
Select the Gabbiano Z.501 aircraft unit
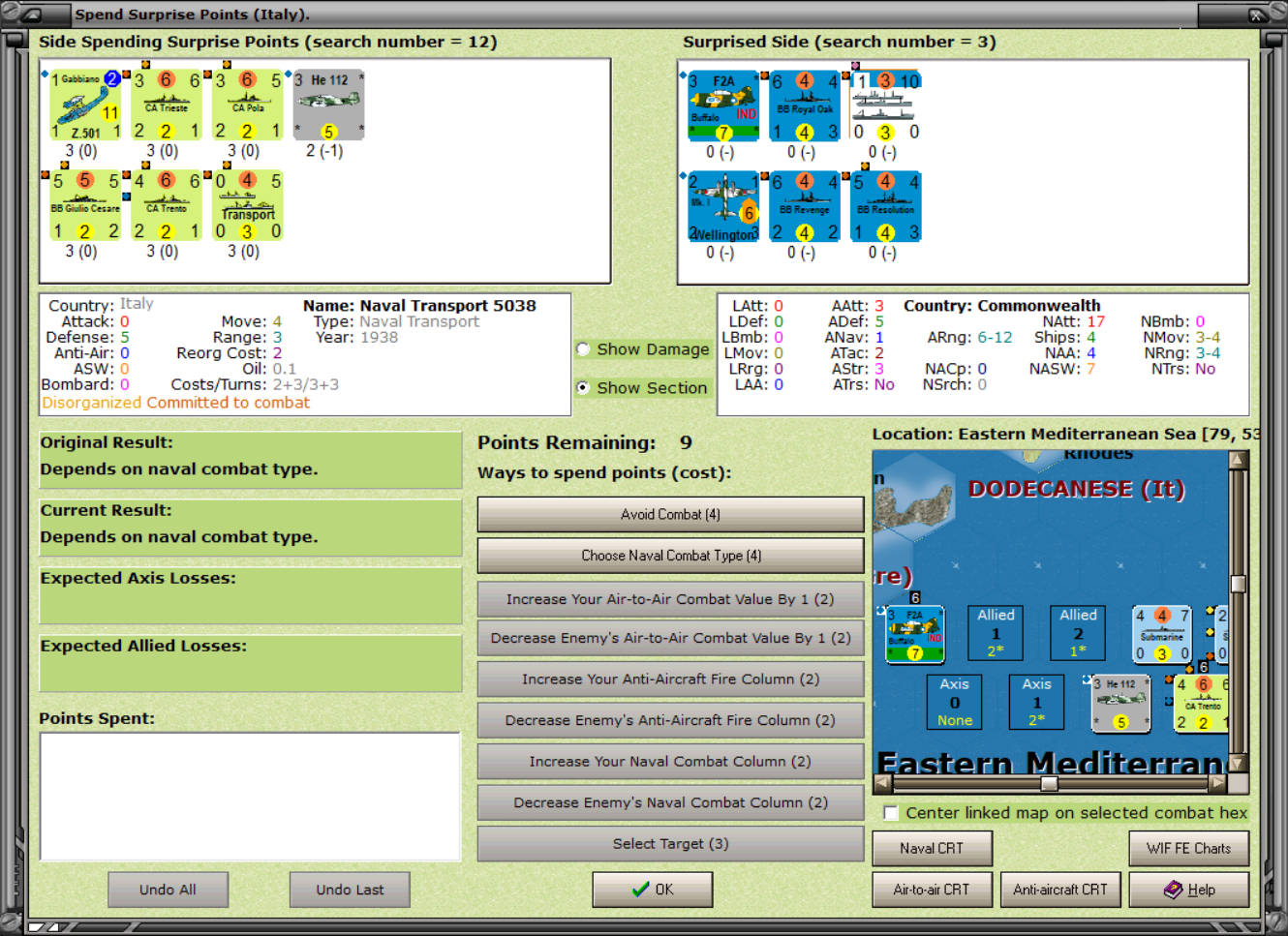[x=85, y=105]
